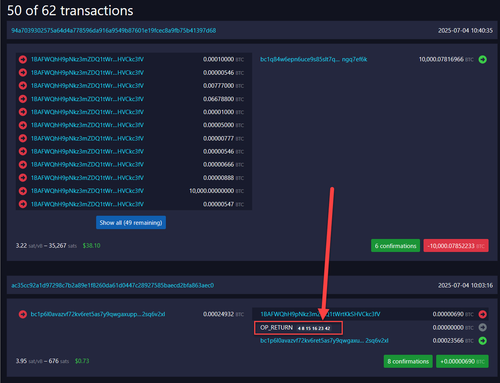Screen dimensions: 500x383
Task: Click input amount 0.00777000 BTC
Action: tap(223, 86)
